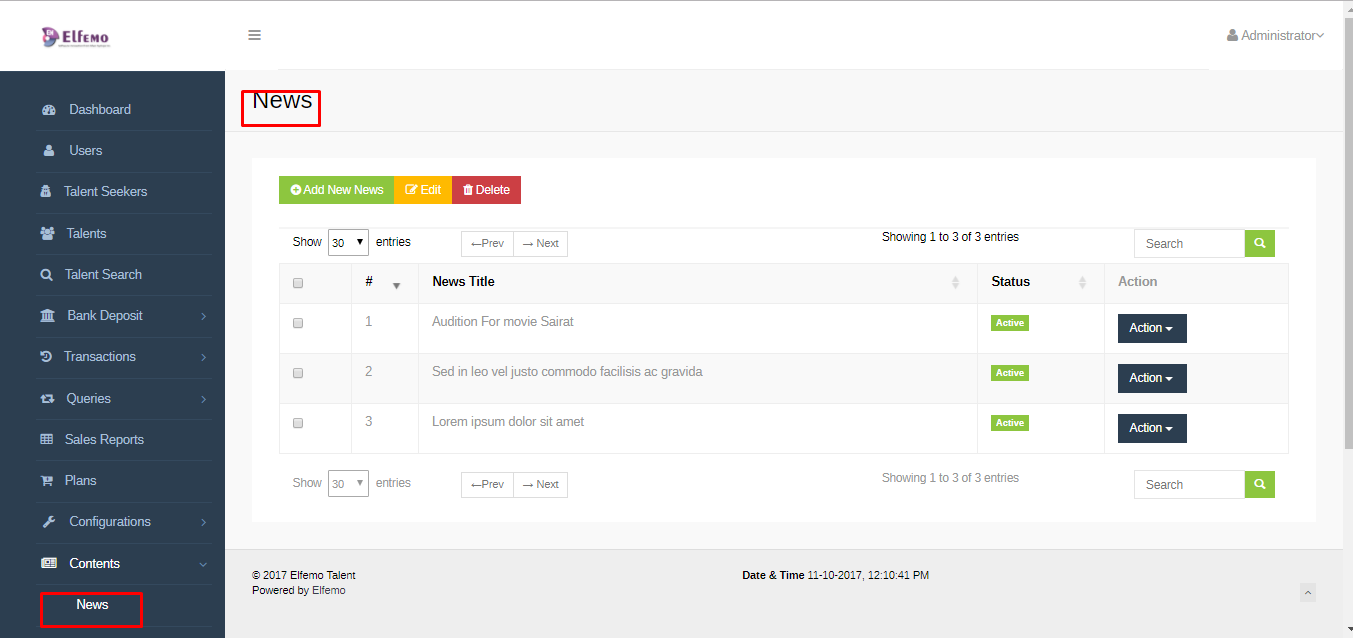Click 'Sed in leo vel justo commodo' title

[567, 372]
